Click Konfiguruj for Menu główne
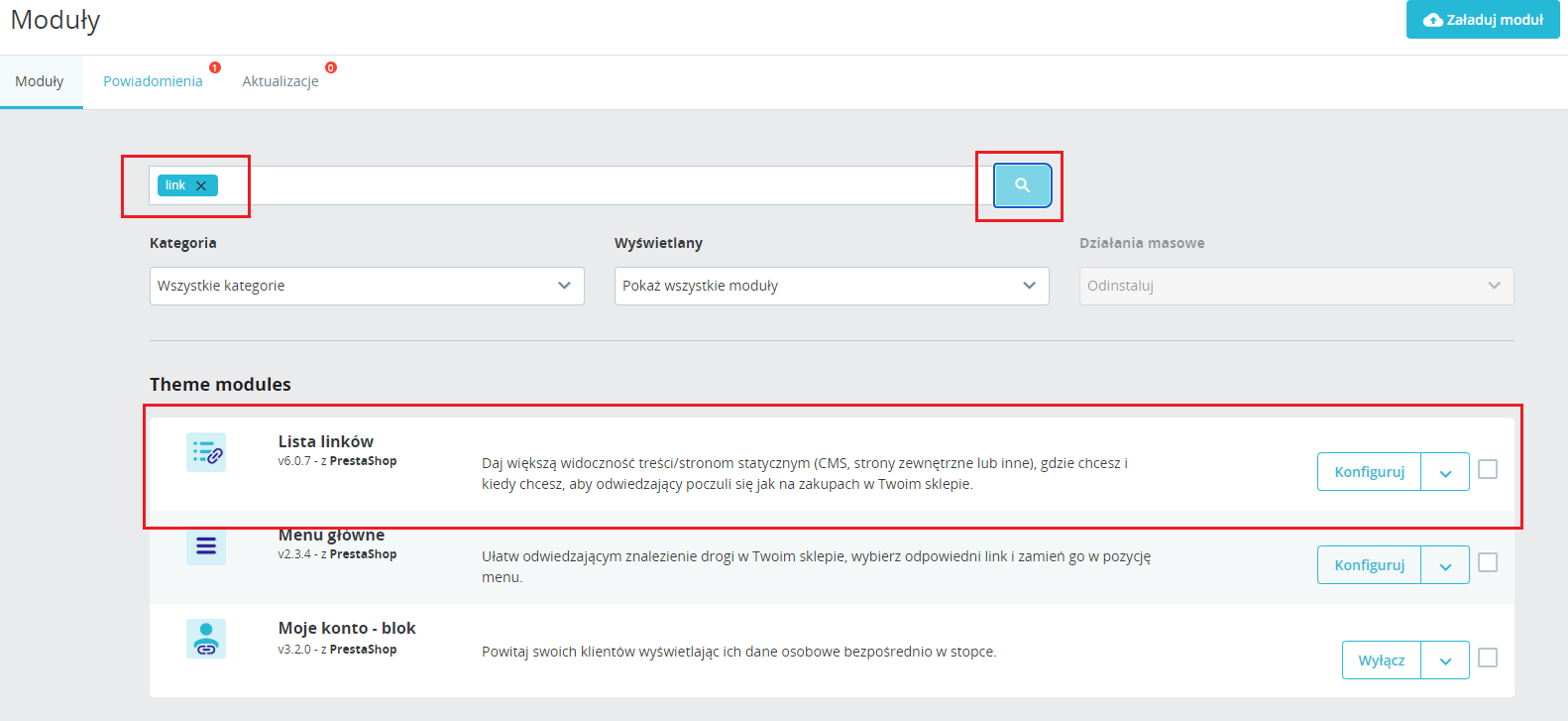Image resolution: width=1568 pixels, height=721 pixels. pos(1369,565)
